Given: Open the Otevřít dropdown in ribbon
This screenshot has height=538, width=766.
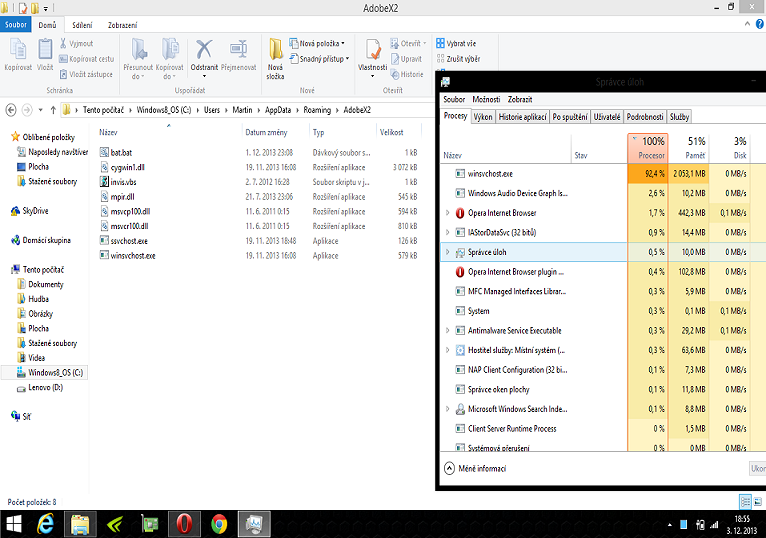Looking at the screenshot, I should [408, 43].
